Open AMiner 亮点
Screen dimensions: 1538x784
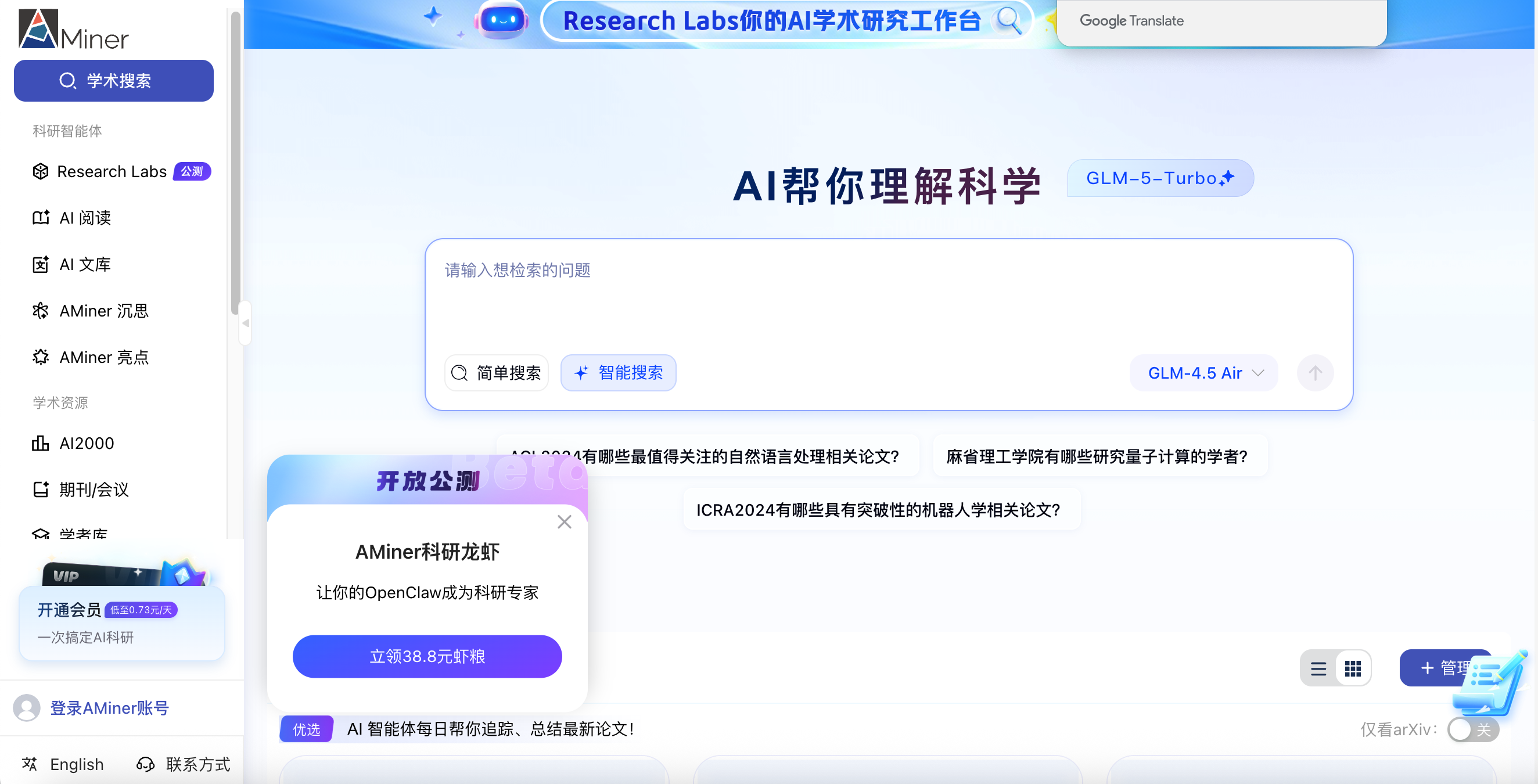[104, 357]
